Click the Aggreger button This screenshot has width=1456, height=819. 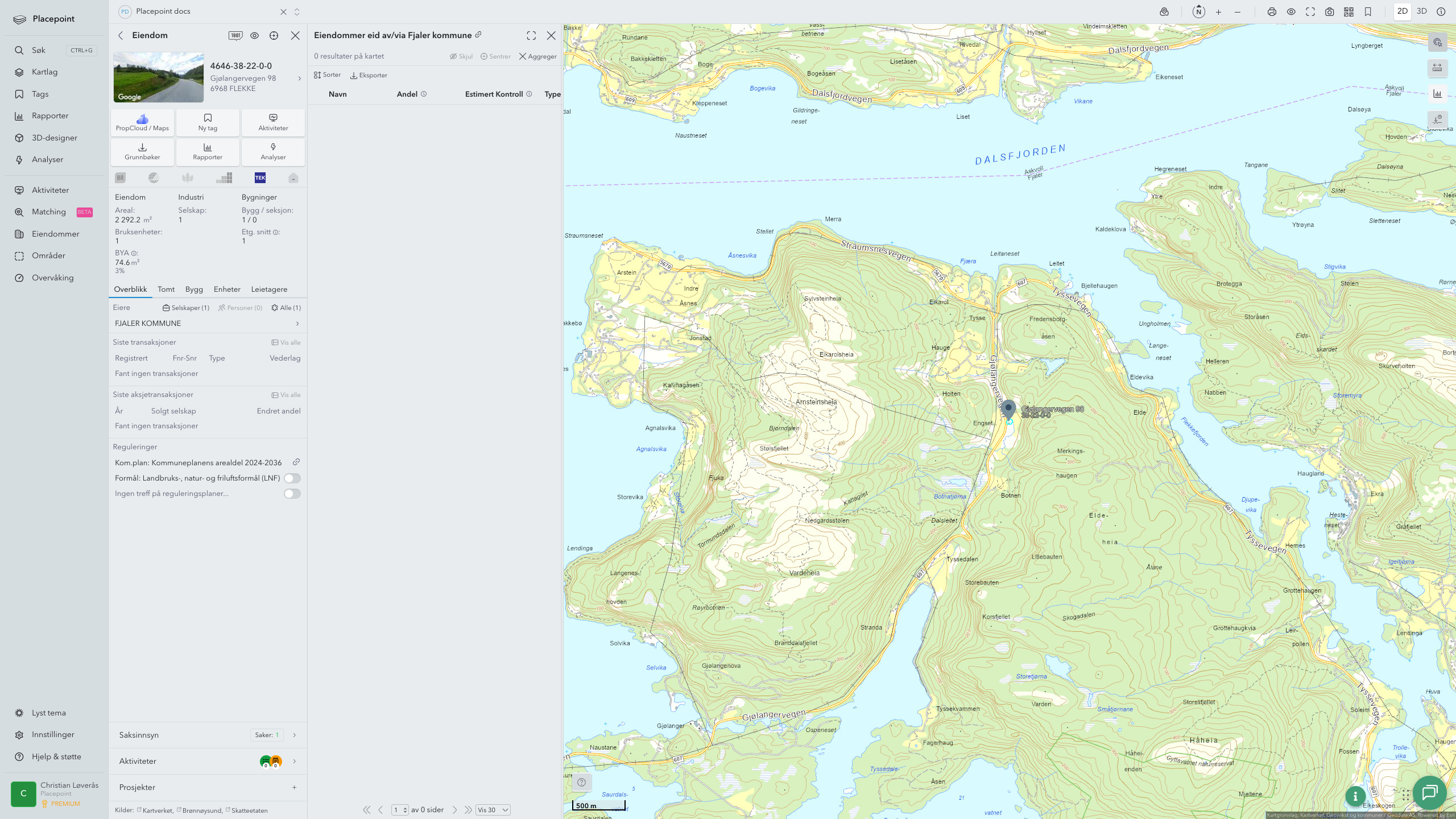coord(538,56)
